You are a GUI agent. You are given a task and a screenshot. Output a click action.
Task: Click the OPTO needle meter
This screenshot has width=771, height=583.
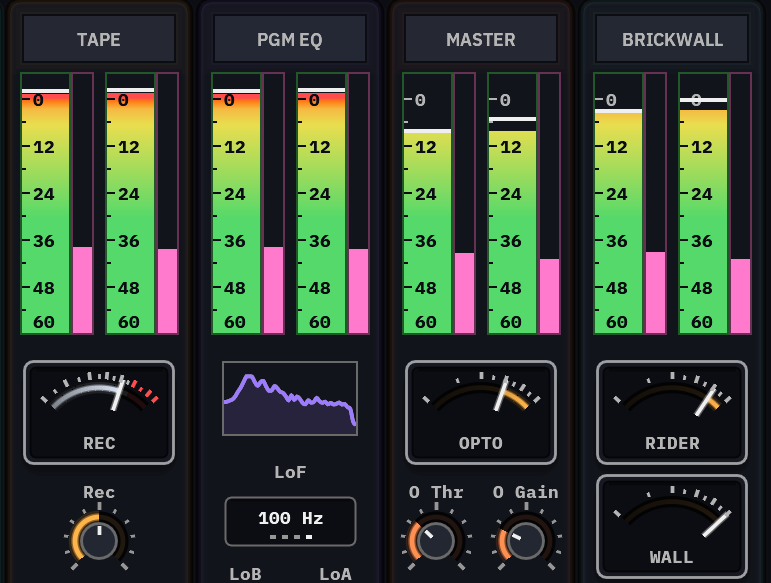tap(481, 412)
